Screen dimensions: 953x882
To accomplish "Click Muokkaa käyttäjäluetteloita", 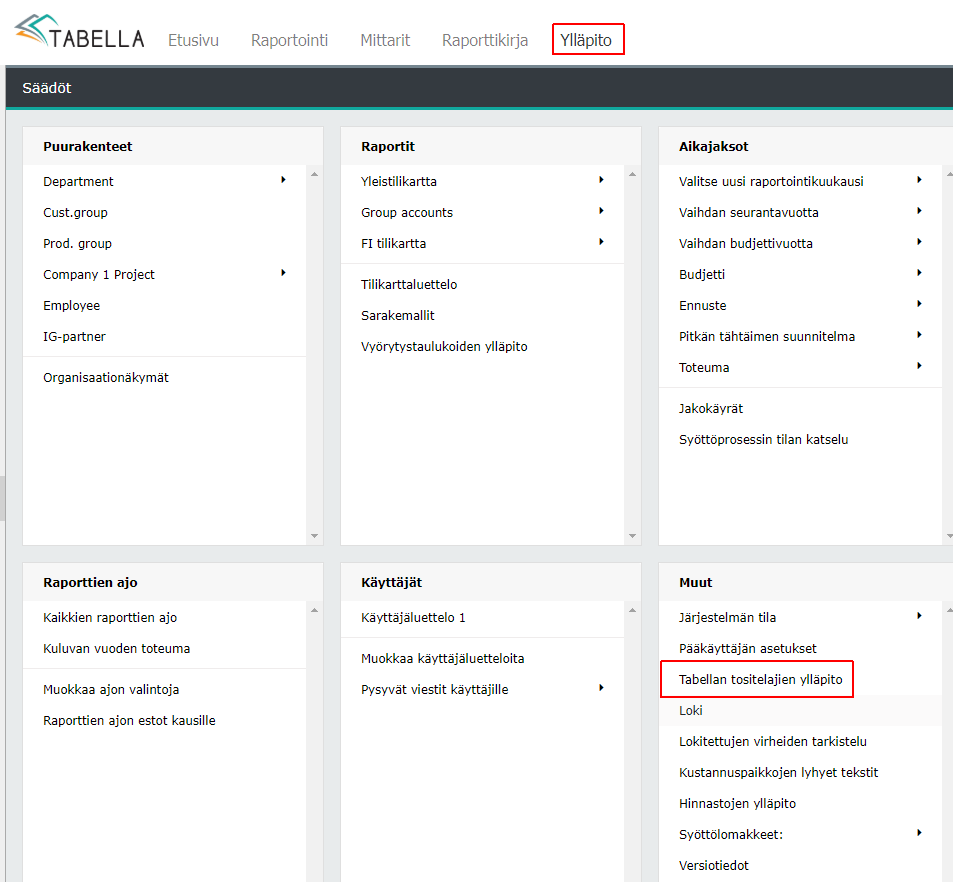I will coord(442,659).
